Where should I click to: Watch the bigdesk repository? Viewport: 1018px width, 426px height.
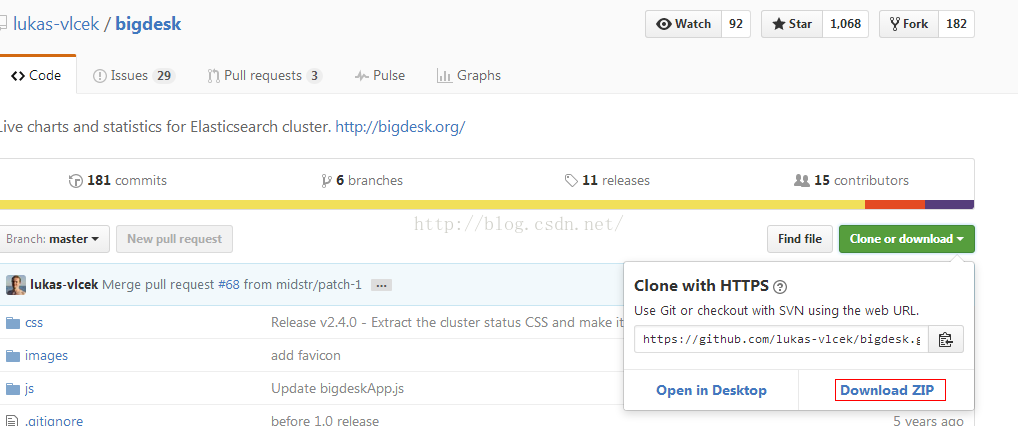point(684,24)
